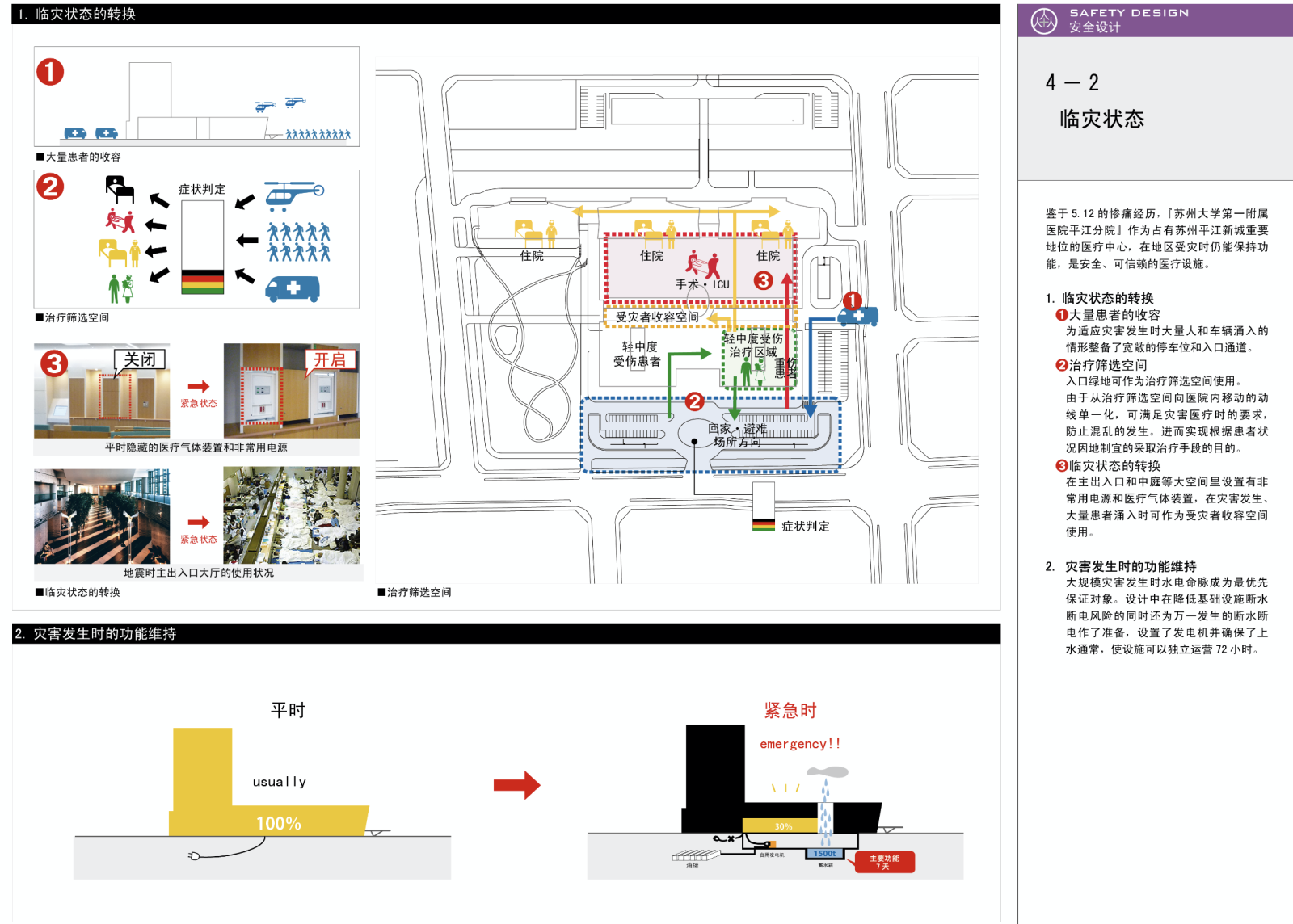Select the two helicopters in panel 1 sketch
The height and width of the screenshot is (924, 1293).
pyautogui.click(x=280, y=104)
